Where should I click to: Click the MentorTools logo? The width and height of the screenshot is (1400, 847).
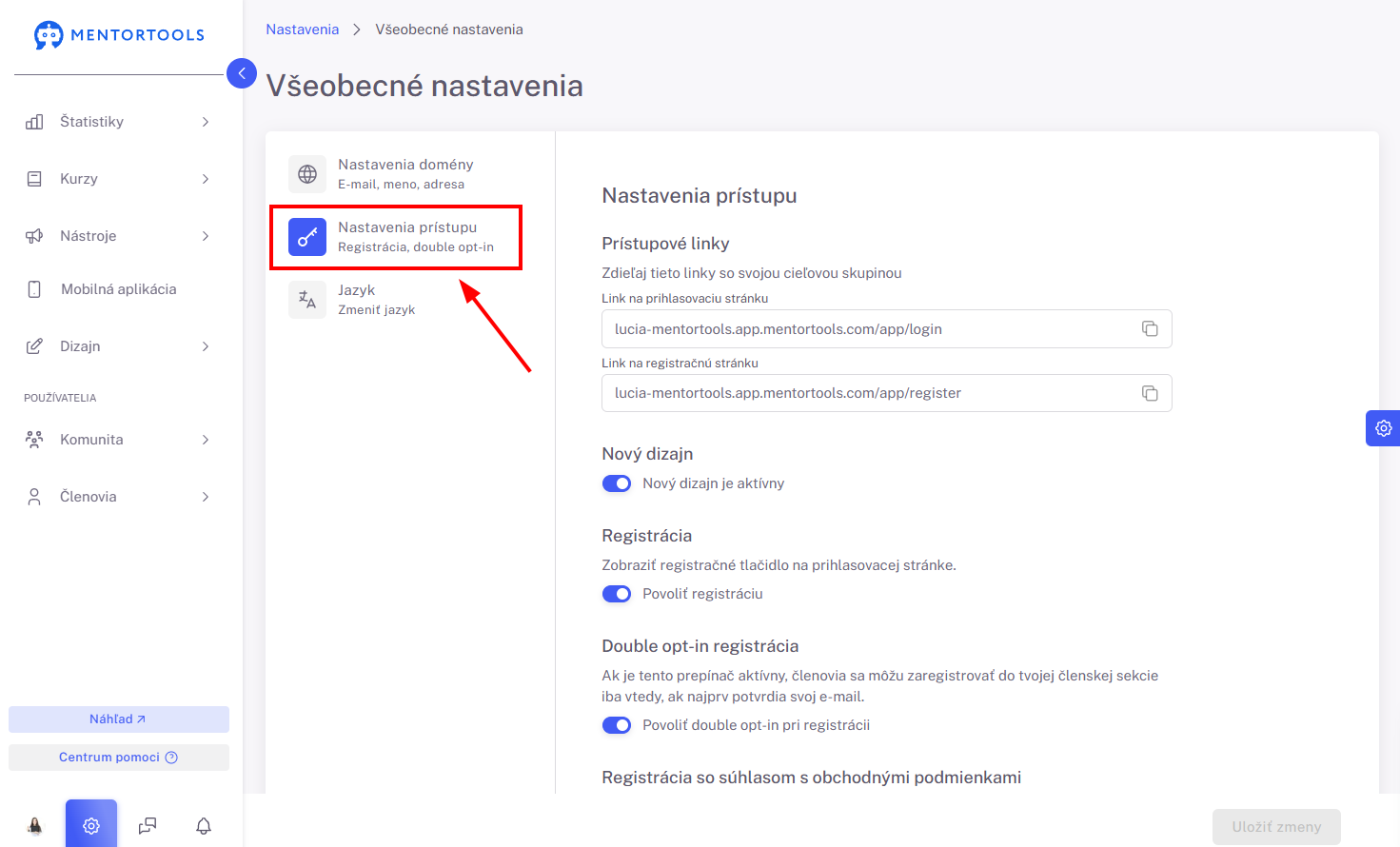pos(119,35)
